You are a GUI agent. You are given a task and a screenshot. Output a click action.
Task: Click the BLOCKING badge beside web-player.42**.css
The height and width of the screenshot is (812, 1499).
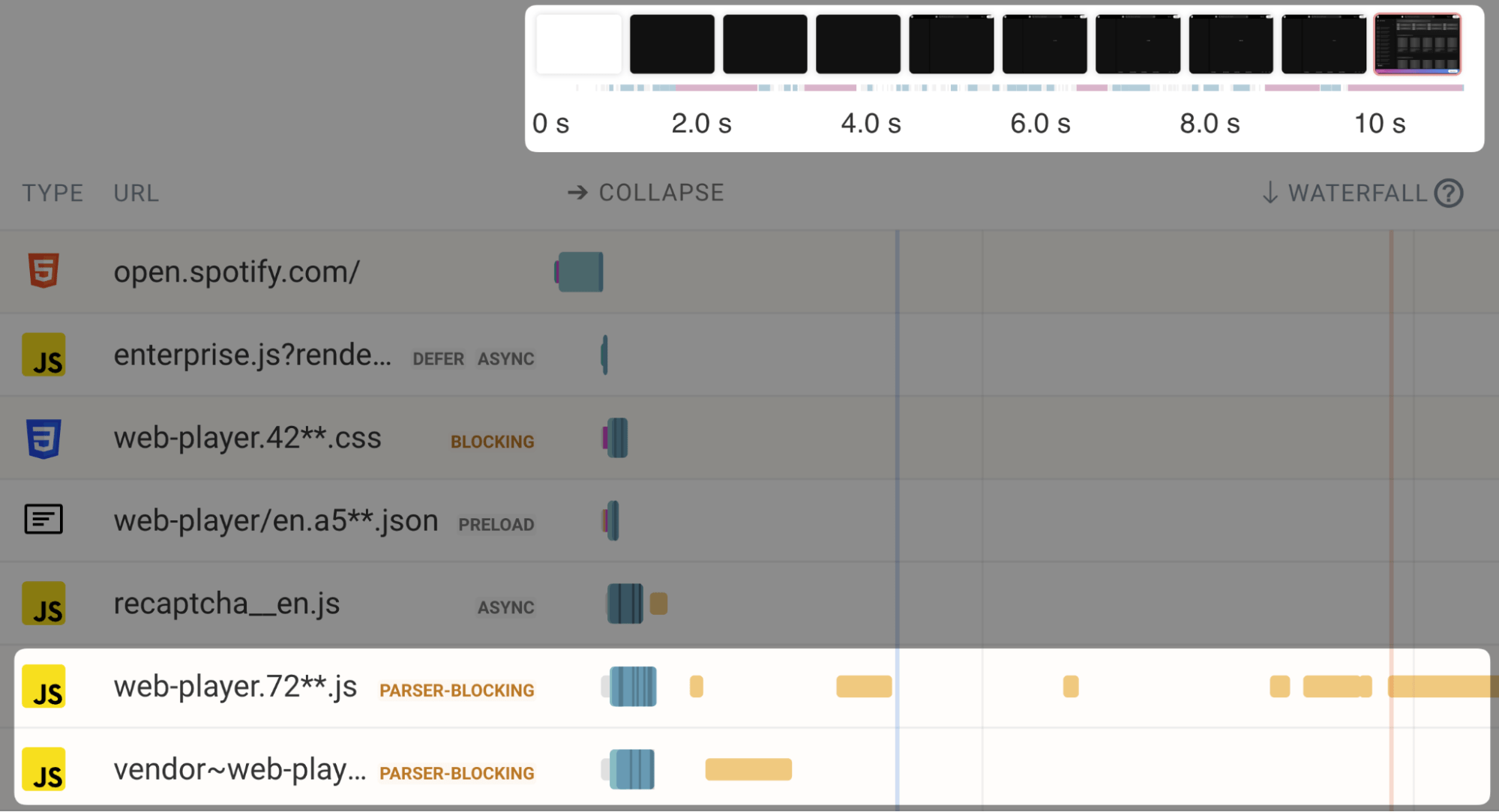492,442
